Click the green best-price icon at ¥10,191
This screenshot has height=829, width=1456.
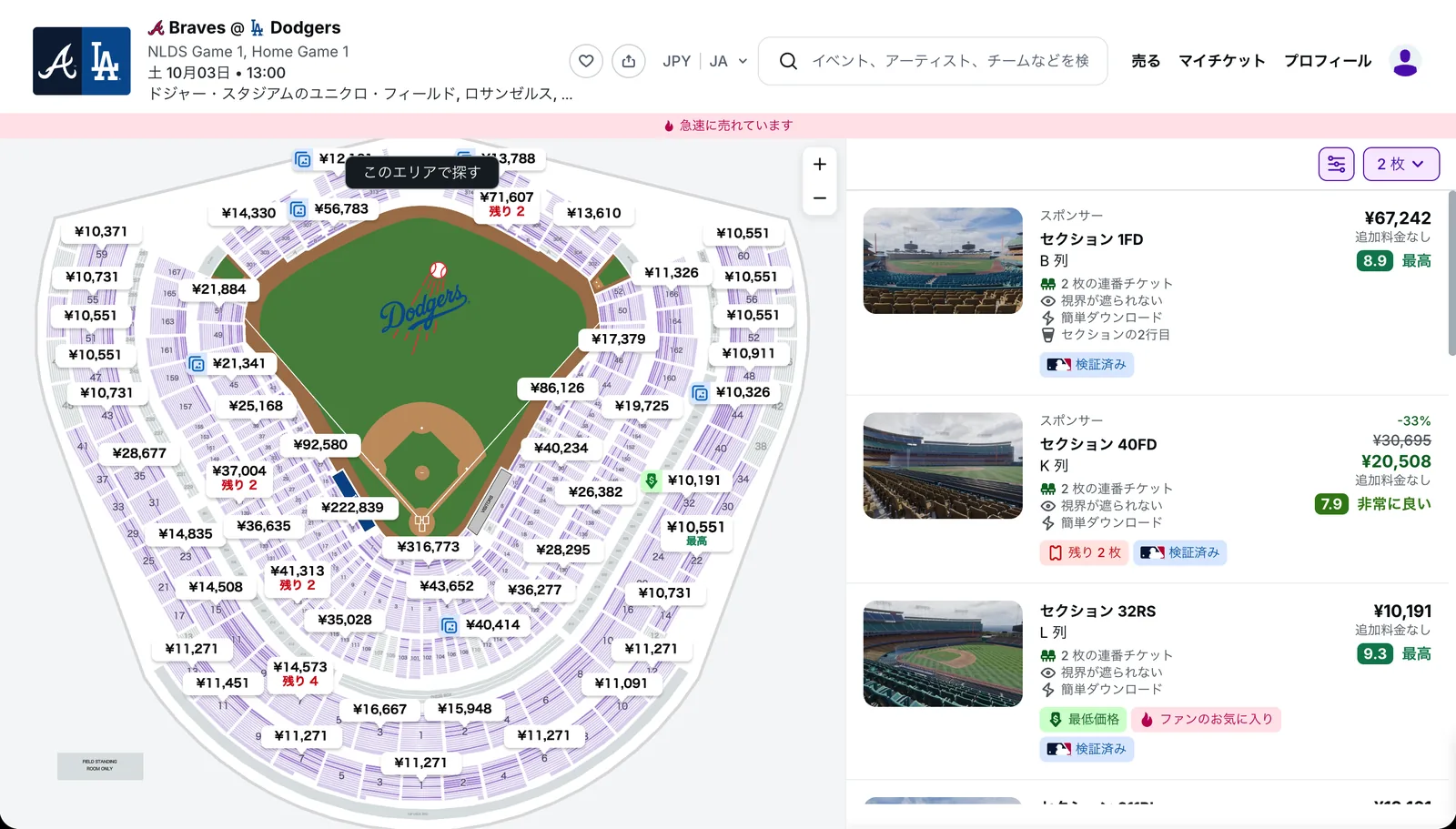(652, 480)
